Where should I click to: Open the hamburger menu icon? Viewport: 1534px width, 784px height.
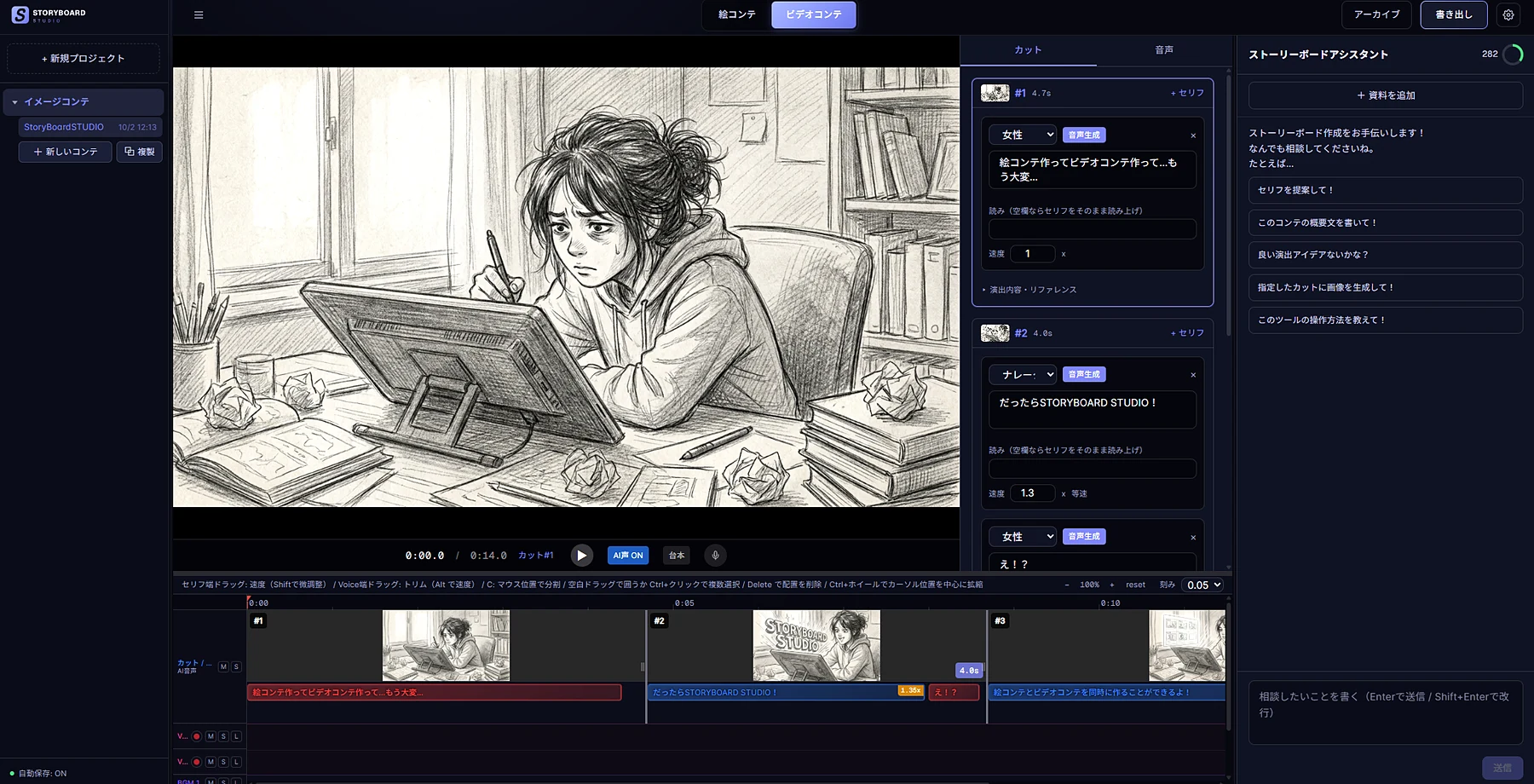[199, 14]
